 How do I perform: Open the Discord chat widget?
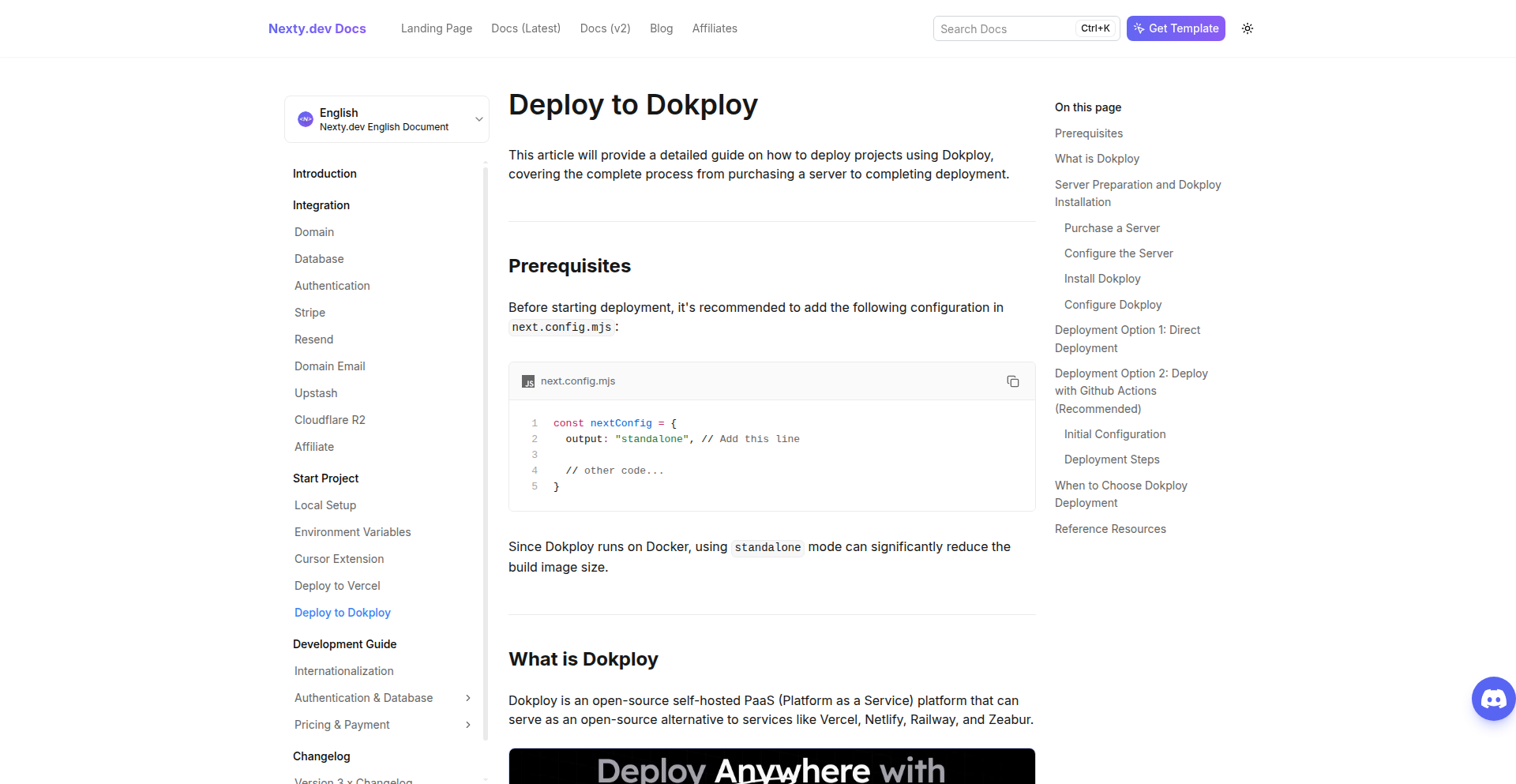tap(1493, 698)
